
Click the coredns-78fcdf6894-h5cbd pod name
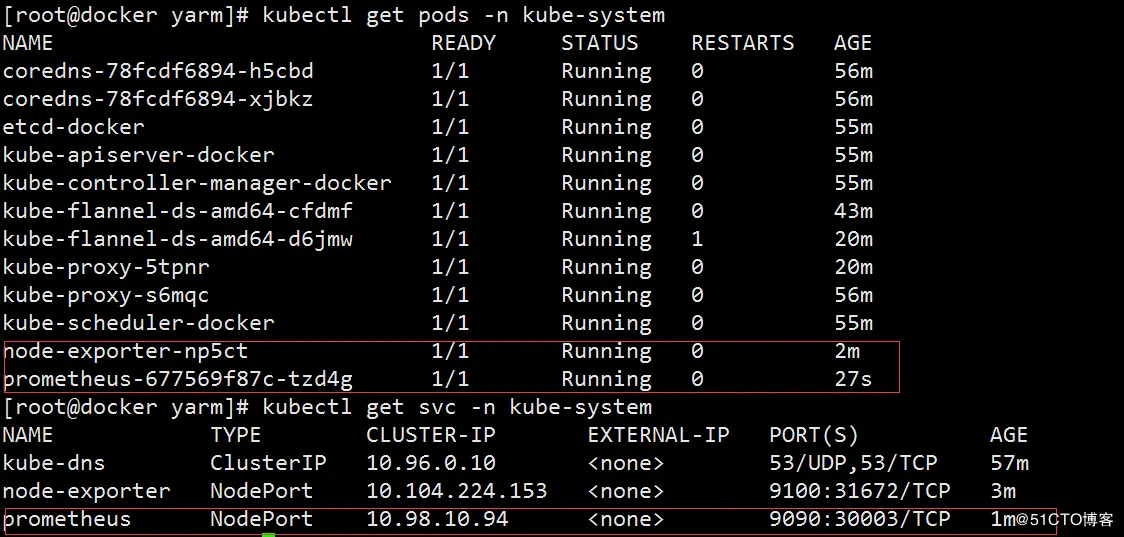point(158,71)
